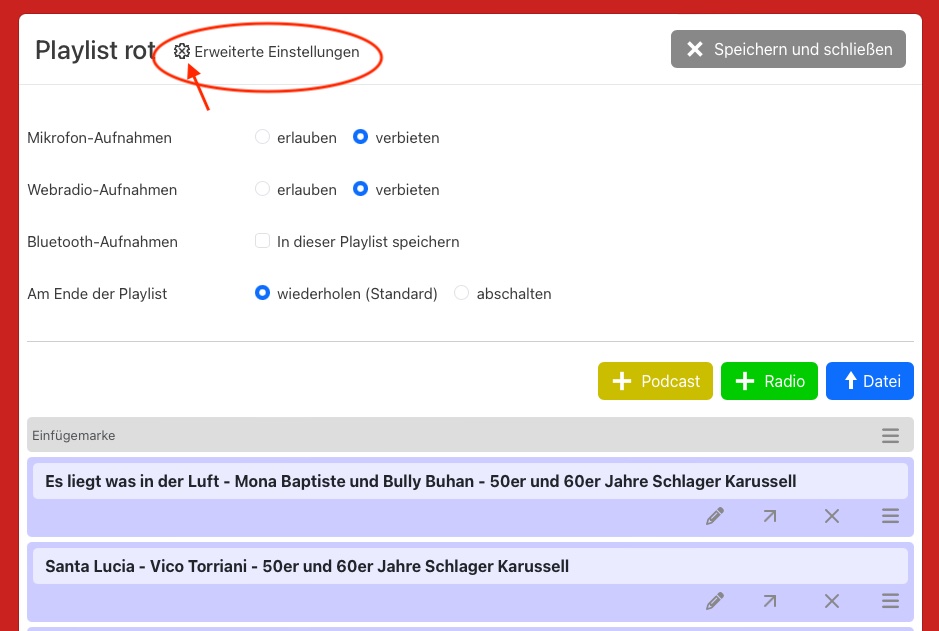The height and width of the screenshot is (631, 939).
Task: Choose 'abschalten' for Am Ende der Playlist
Action: [461, 293]
